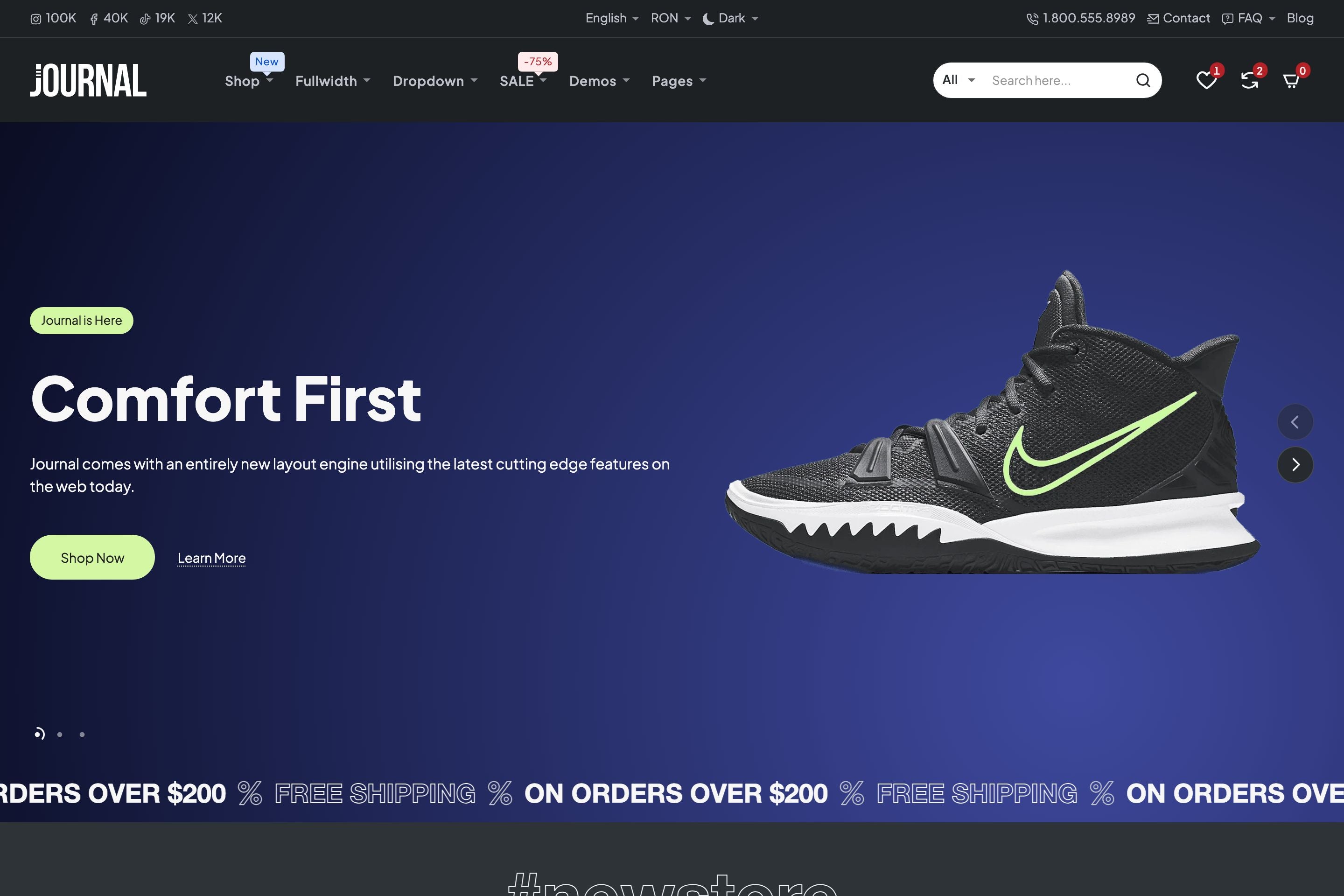Open the Dropdown menu item

click(x=435, y=81)
